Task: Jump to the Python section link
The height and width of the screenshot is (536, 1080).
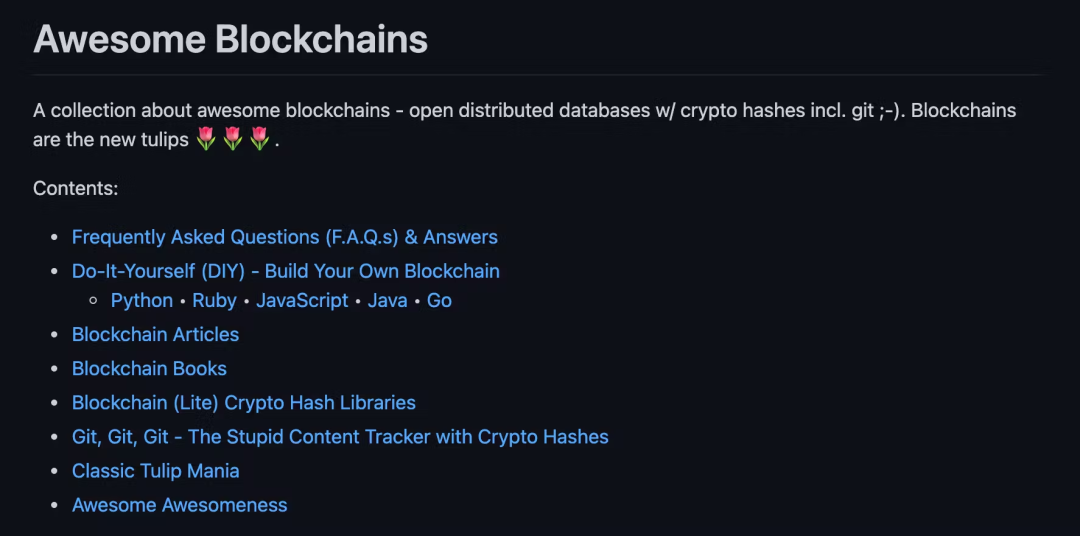Action: 142,300
